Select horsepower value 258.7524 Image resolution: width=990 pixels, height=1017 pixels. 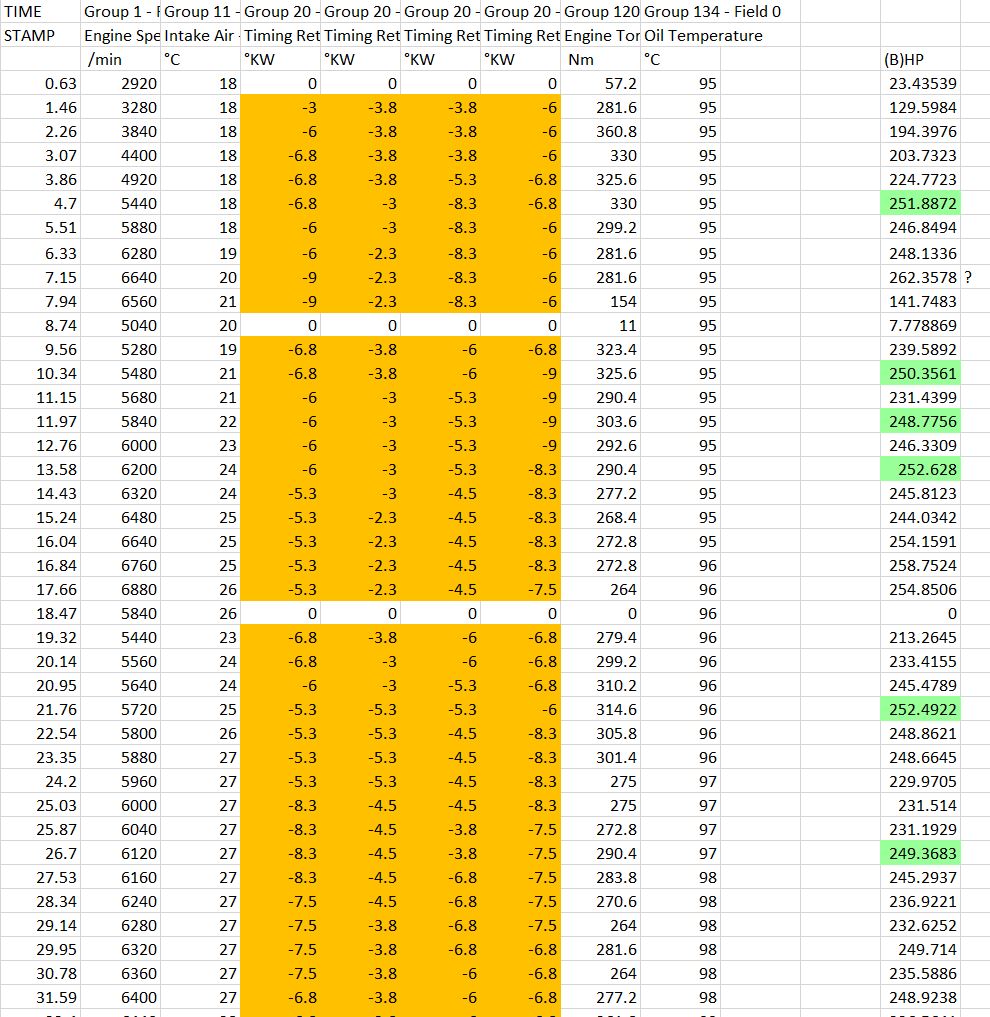point(920,566)
